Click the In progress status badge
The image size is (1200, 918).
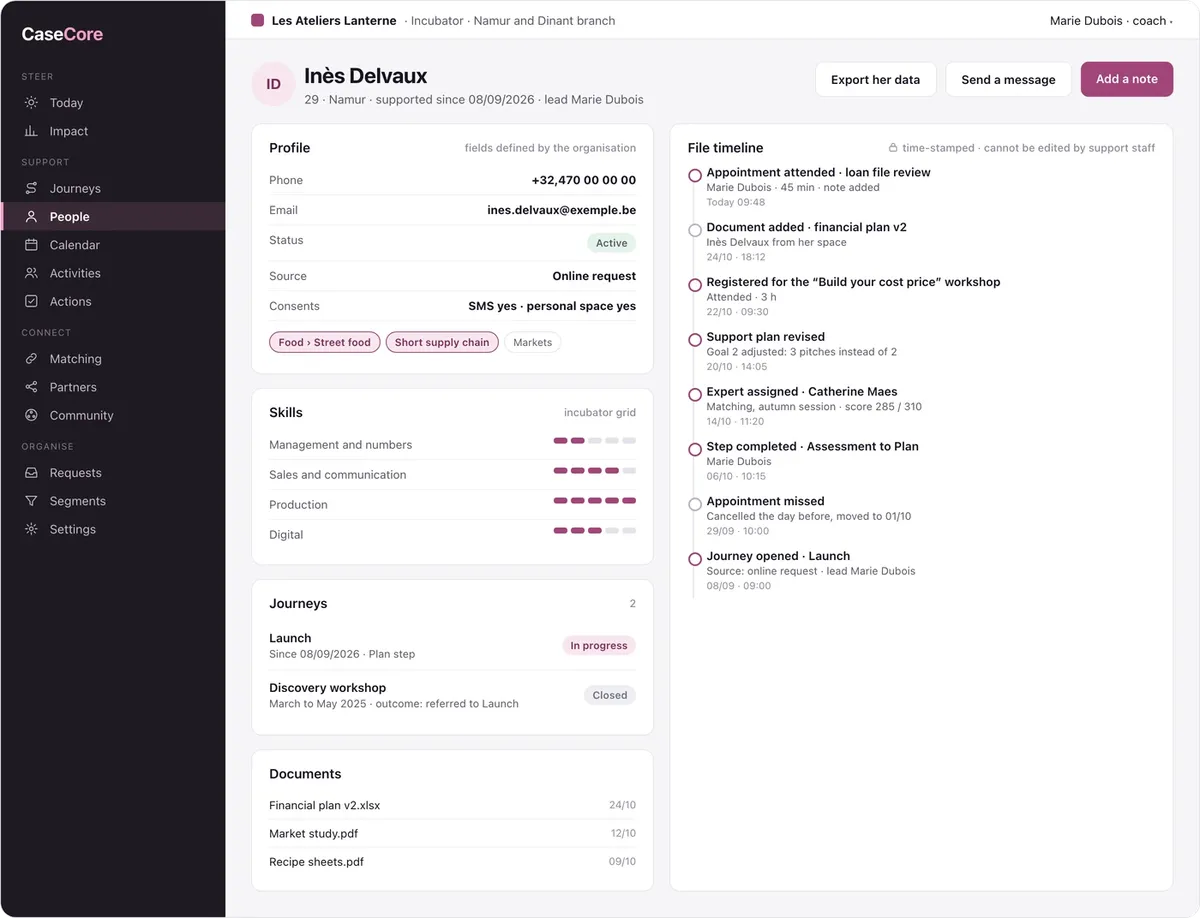[598, 646]
